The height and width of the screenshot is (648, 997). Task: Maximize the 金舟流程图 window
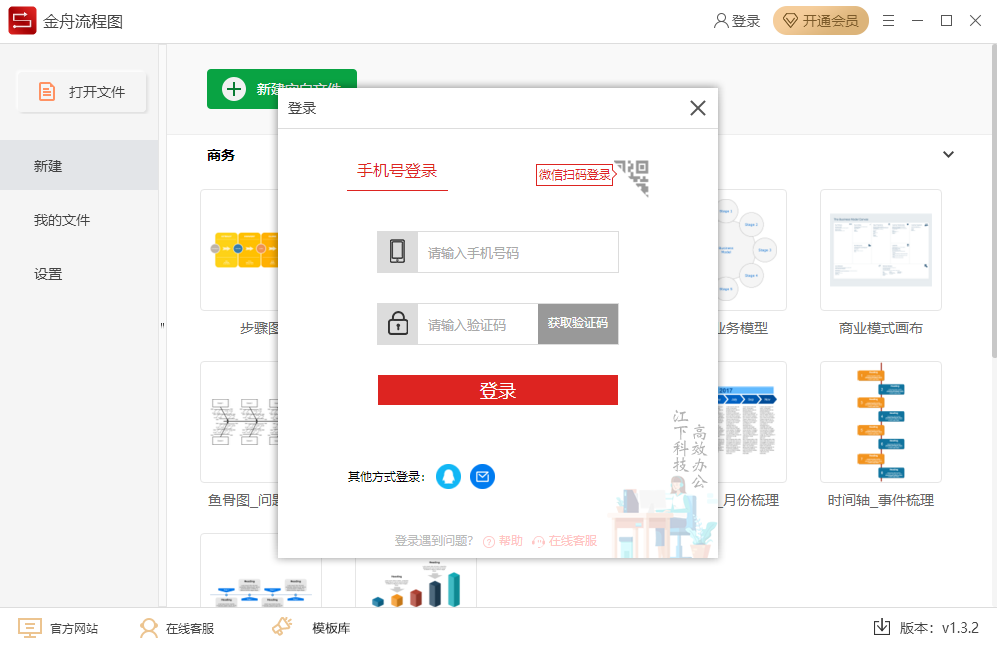[946, 21]
